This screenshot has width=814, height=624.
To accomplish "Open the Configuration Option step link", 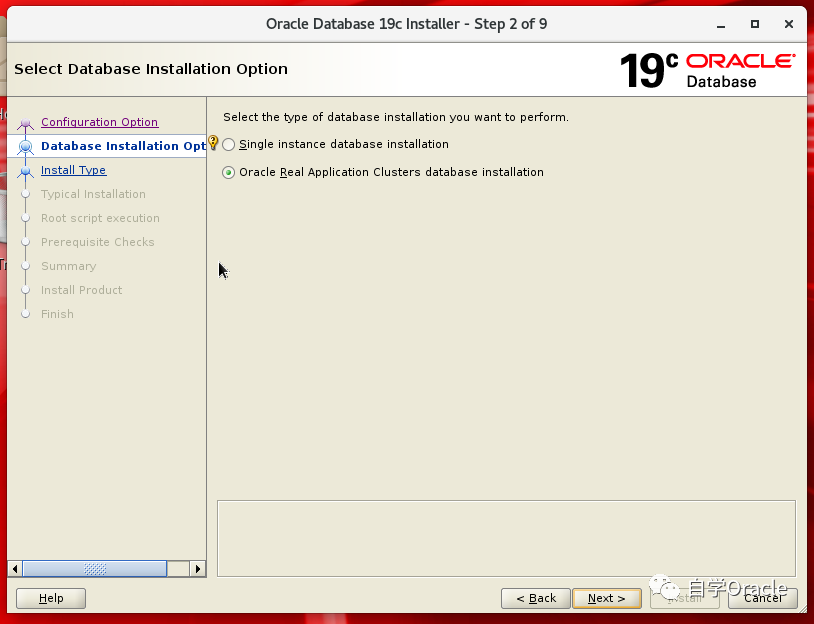I will point(99,122).
